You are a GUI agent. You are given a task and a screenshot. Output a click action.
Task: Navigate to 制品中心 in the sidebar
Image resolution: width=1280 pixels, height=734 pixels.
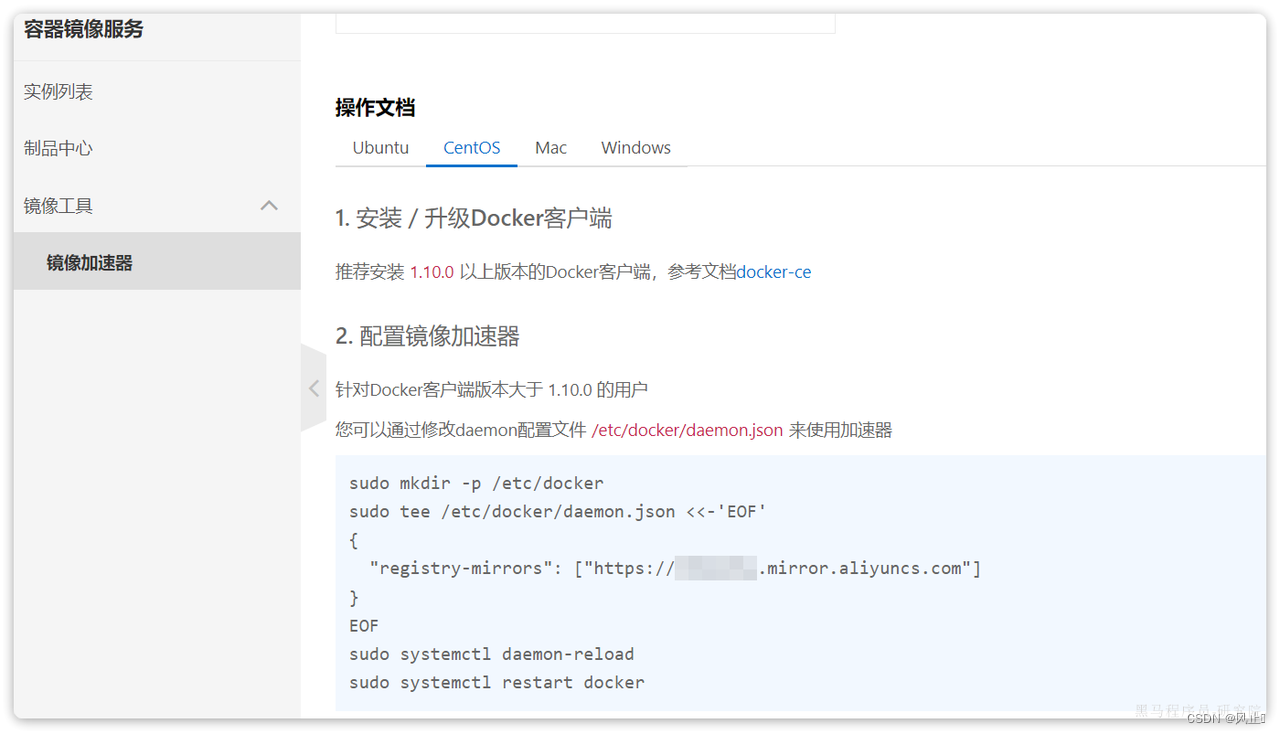pyautogui.click(x=58, y=148)
